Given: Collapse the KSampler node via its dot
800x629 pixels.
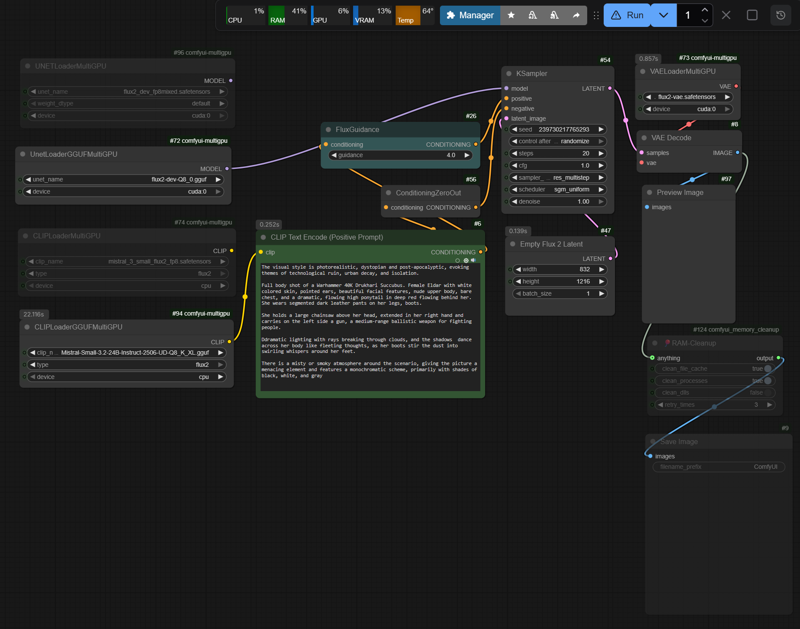Looking at the screenshot, I should (509, 74).
